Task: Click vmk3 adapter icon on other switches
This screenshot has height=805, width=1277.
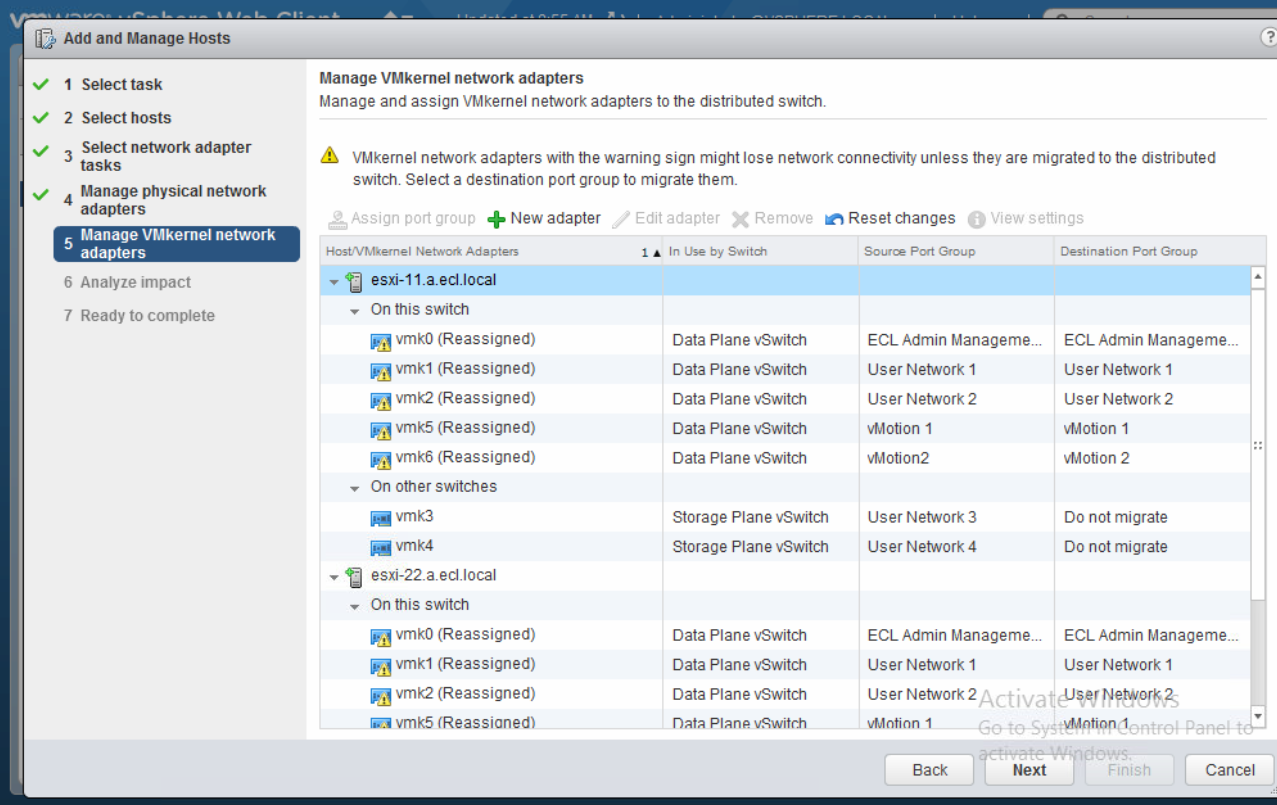Action: click(381, 518)
